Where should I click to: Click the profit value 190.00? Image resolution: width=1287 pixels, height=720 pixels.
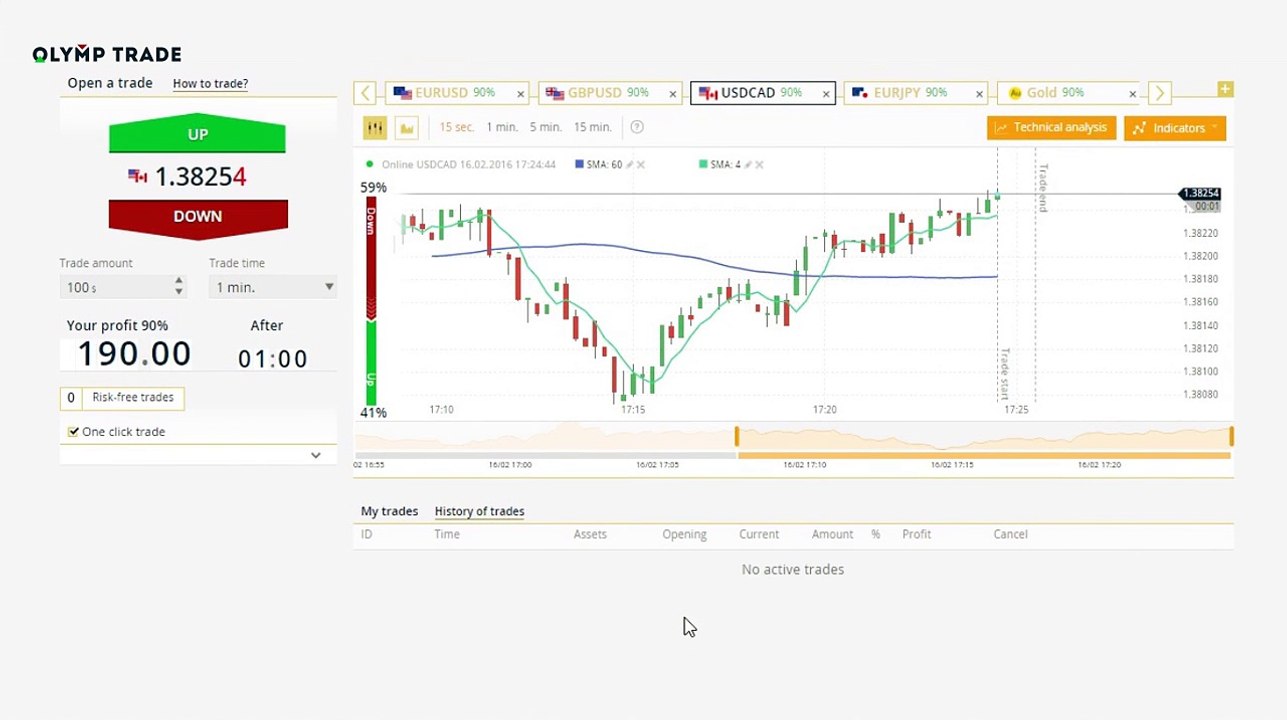tap(134, 353)
